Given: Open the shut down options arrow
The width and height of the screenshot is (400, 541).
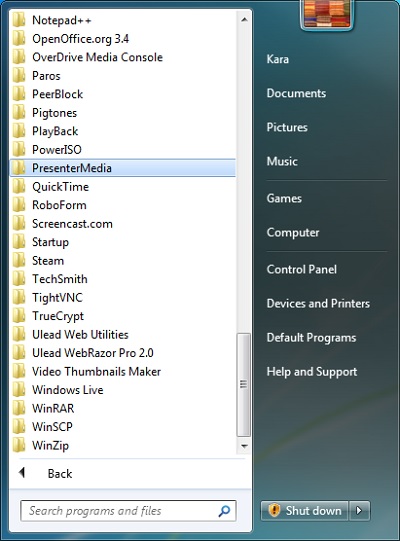Looking at the screenshot, I should 359,510.
